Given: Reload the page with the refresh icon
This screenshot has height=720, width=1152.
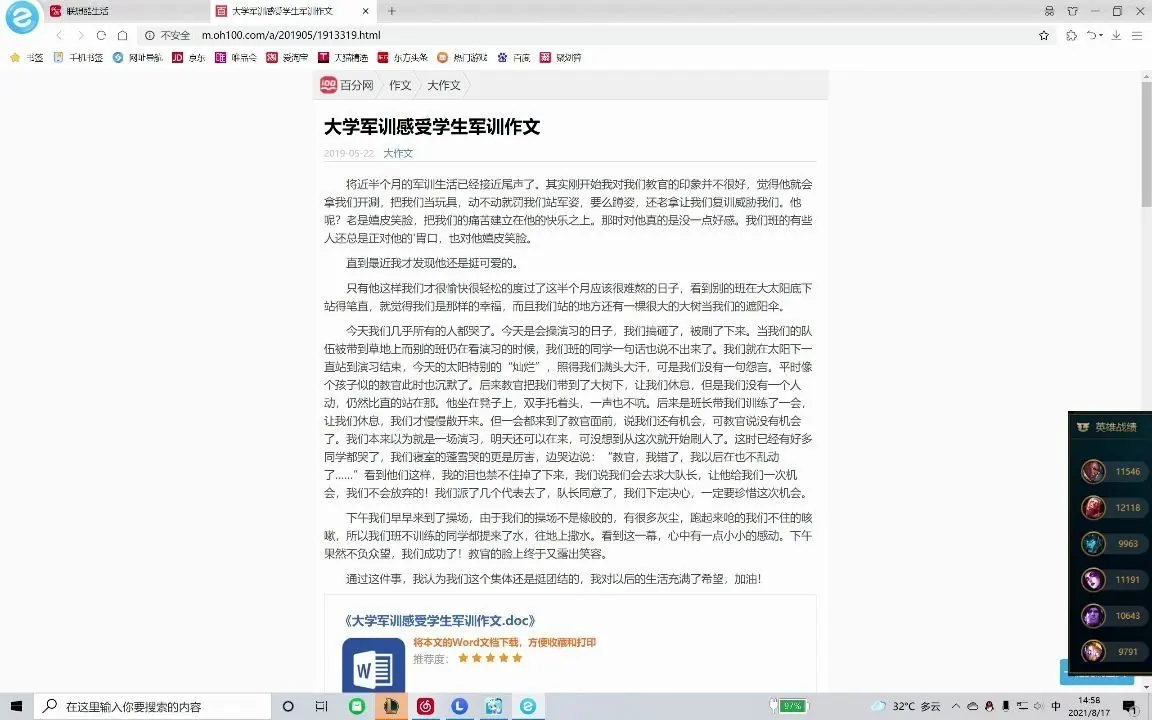Looking at the screenshot, I should pyautogui.click(x=101, y=35).
